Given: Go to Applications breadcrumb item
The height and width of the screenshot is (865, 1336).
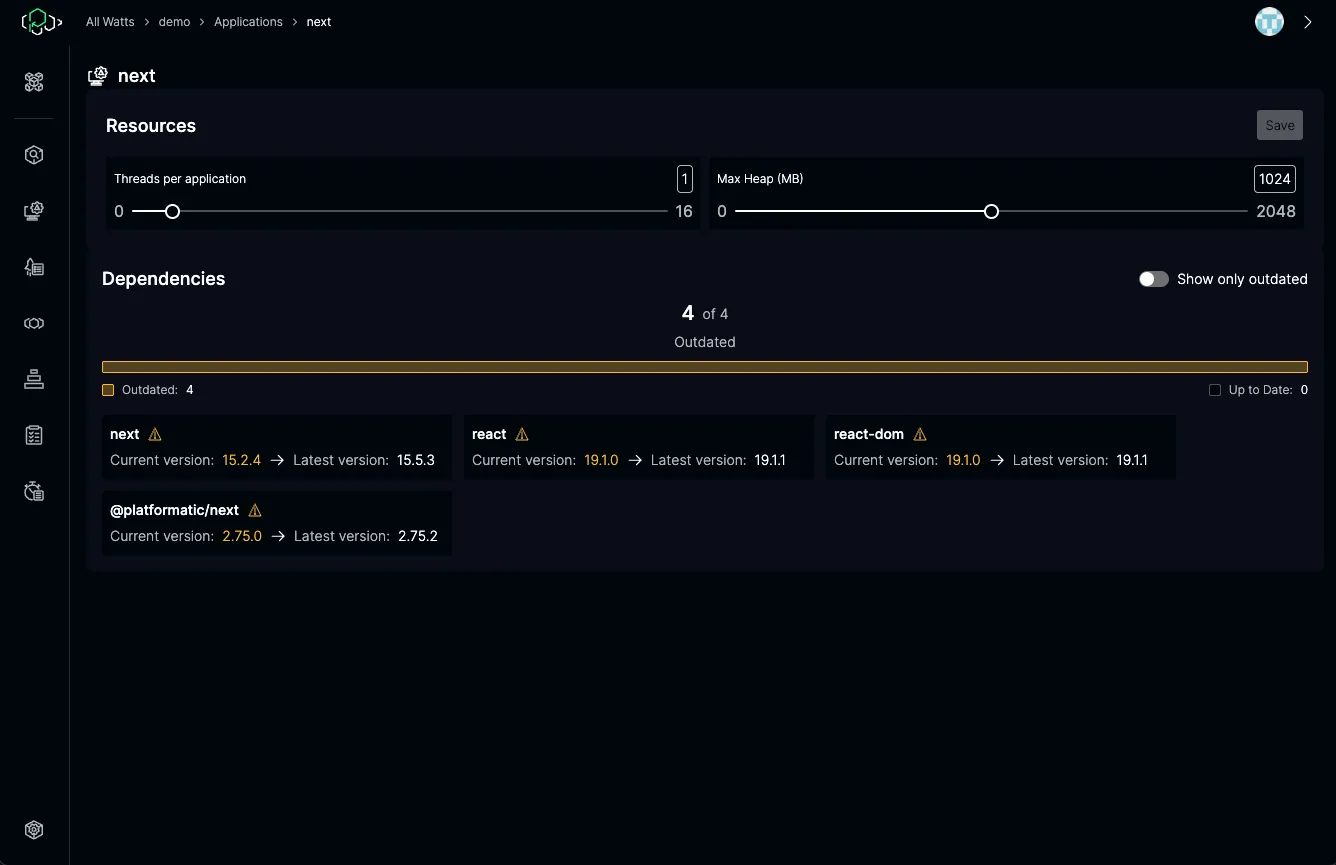Looking at the screenshot, I should (248, 22).
